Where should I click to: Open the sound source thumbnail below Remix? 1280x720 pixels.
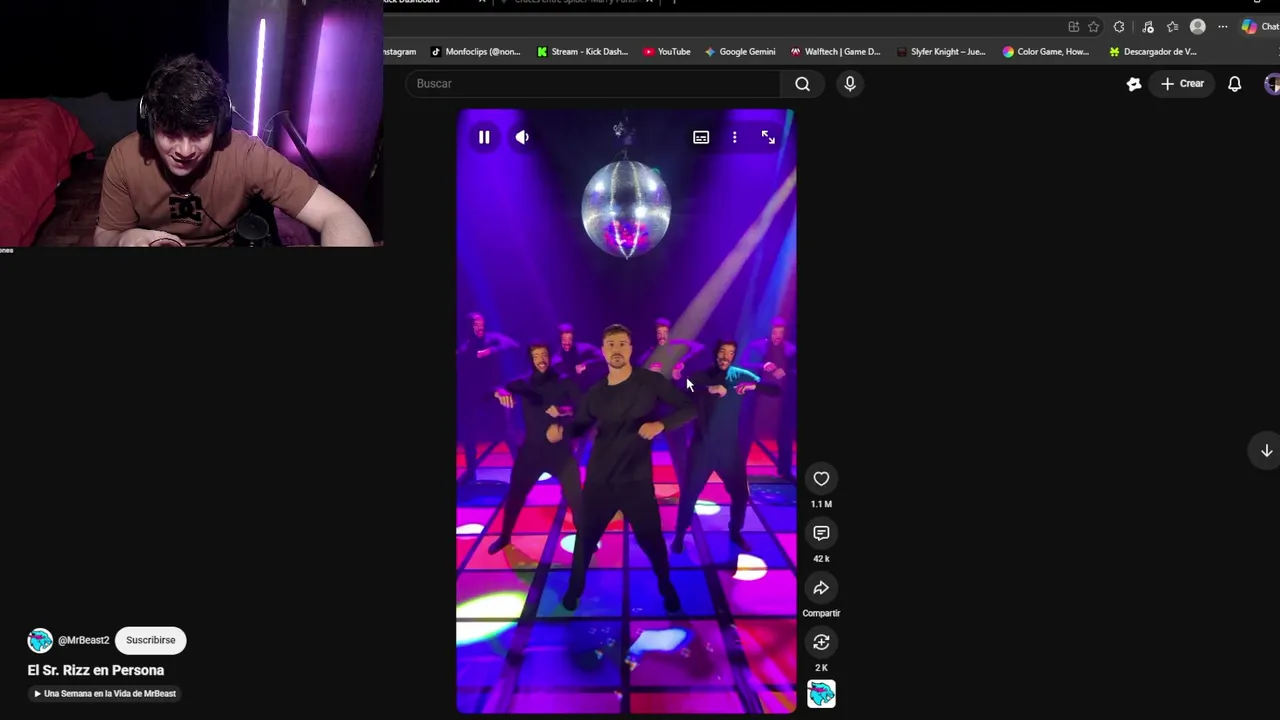pos(821,694)
